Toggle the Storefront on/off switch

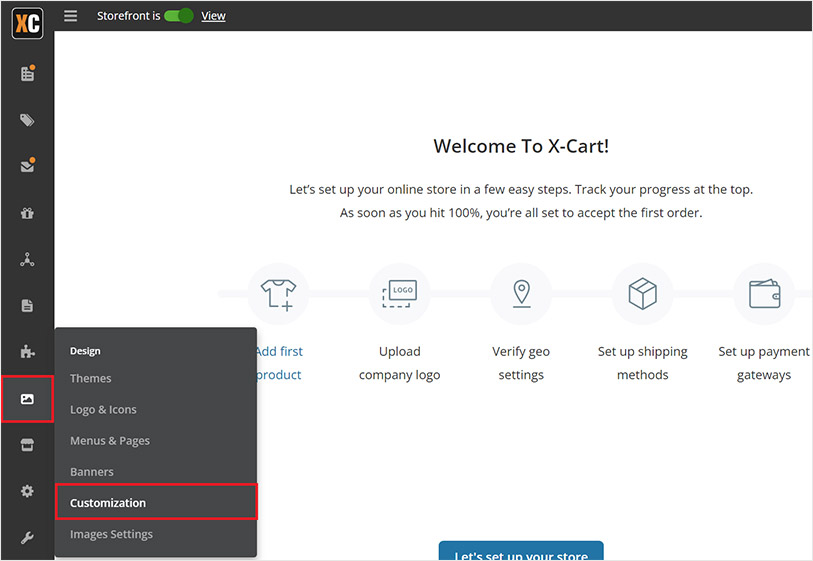pyautogui.click(x=179, y=16)
